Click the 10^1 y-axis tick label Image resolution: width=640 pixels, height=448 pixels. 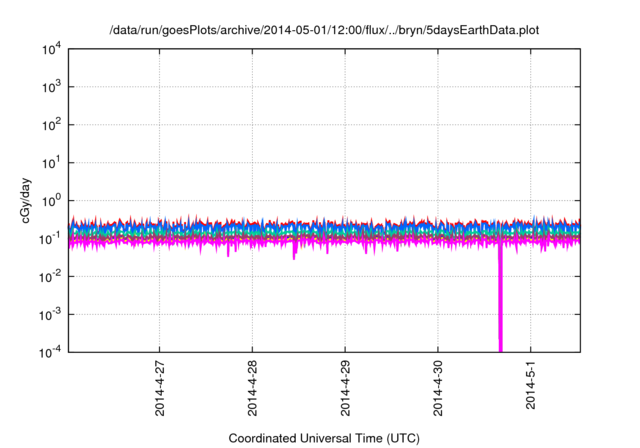(x=51, y=163)
